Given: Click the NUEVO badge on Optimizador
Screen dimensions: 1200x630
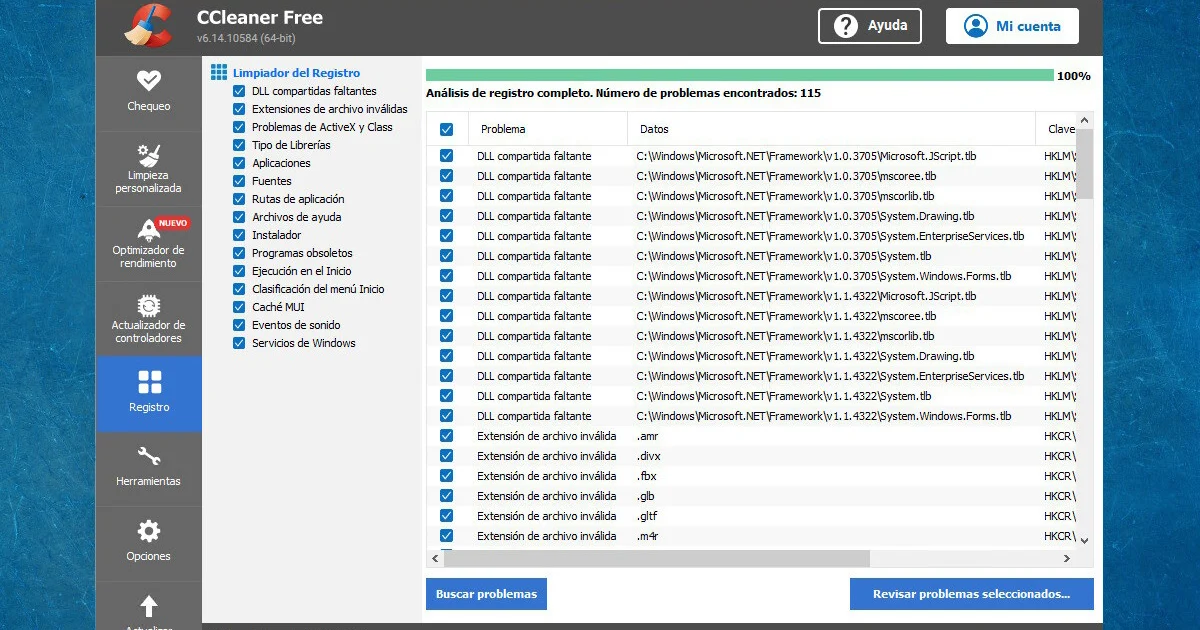Looking at the screenshot, I should pyautogui.click(x=174, y=223).
